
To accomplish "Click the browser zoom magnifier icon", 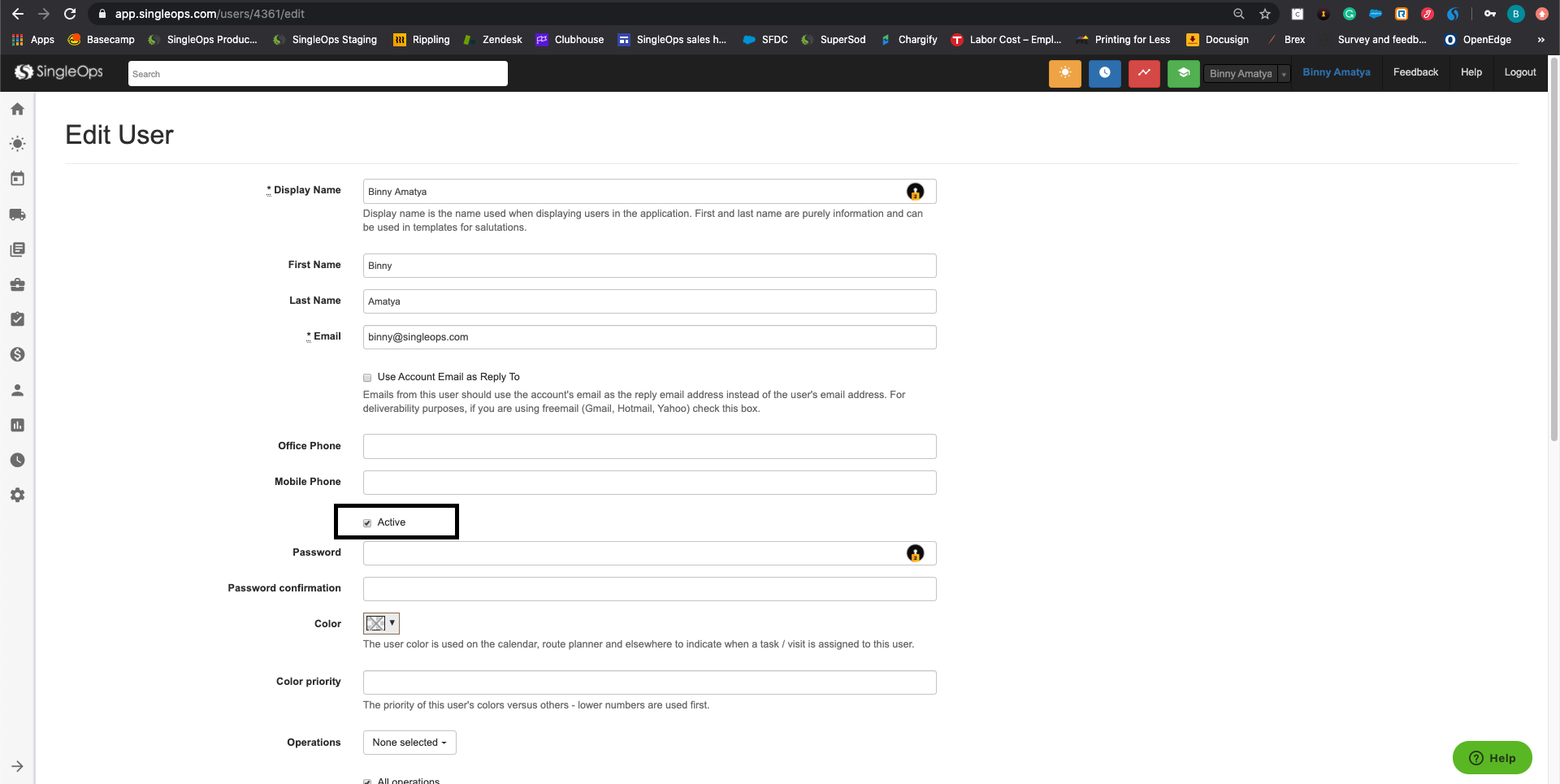I will coord(1239,14).
